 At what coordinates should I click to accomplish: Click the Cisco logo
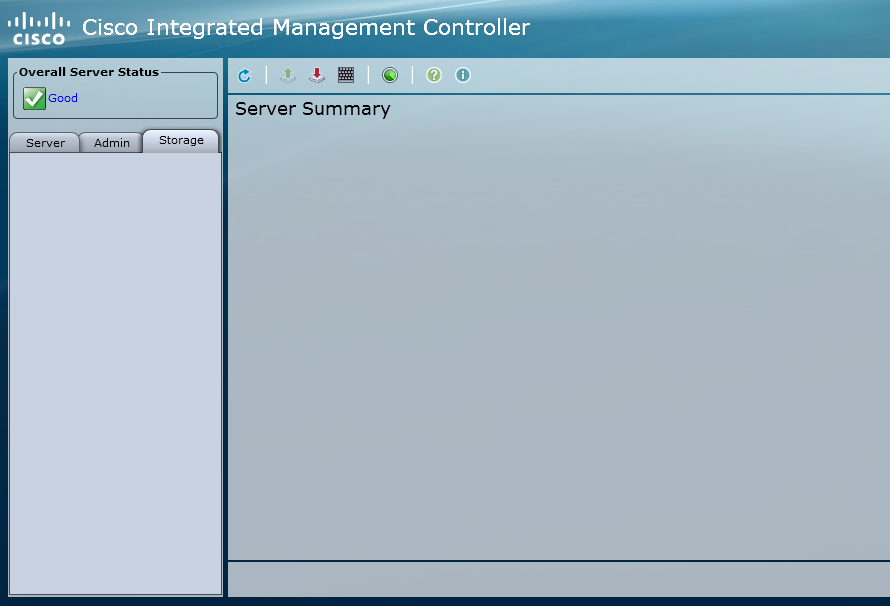point(38,25)
